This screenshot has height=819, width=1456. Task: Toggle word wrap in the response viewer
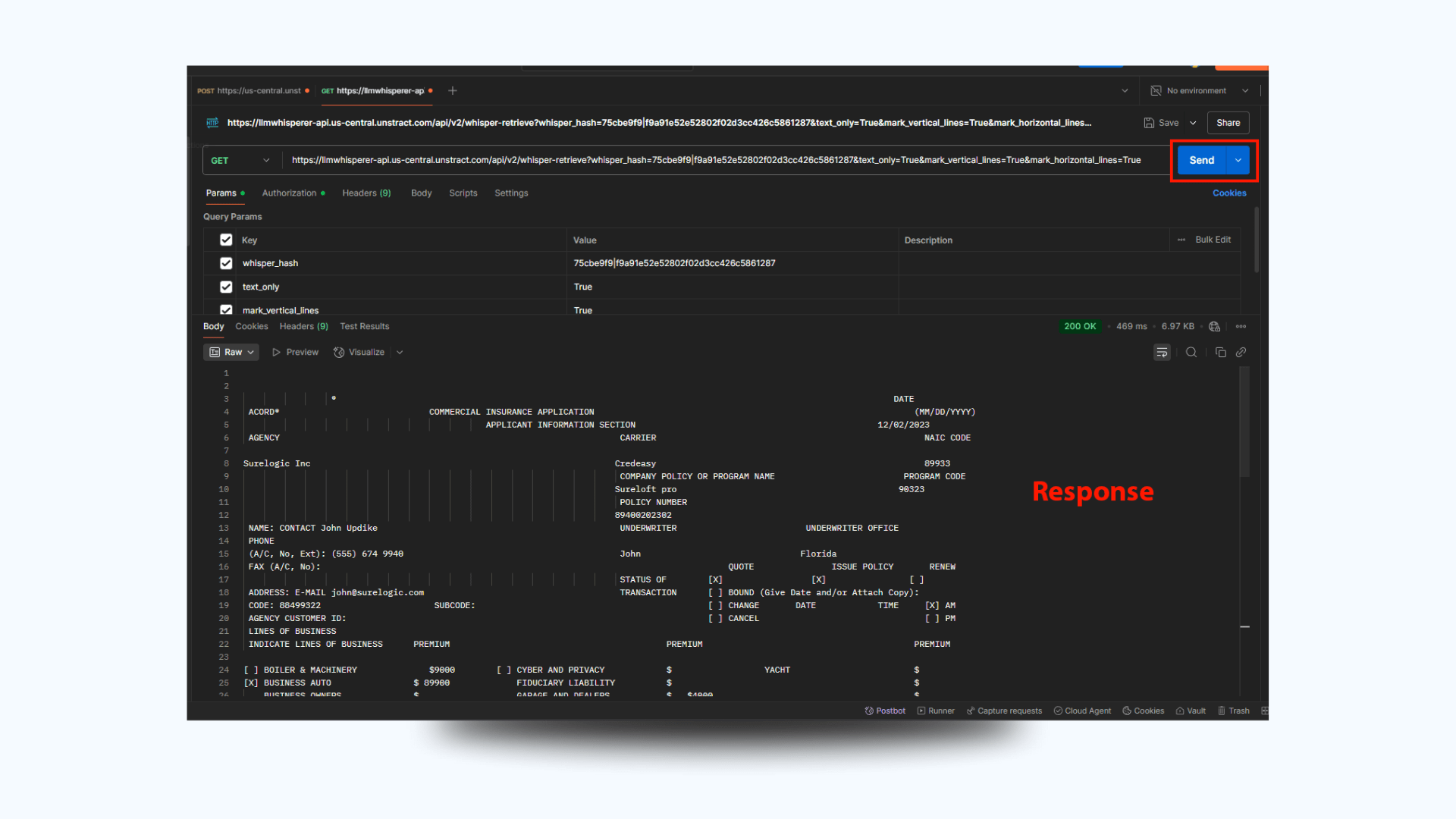[x=1162, y=352]
